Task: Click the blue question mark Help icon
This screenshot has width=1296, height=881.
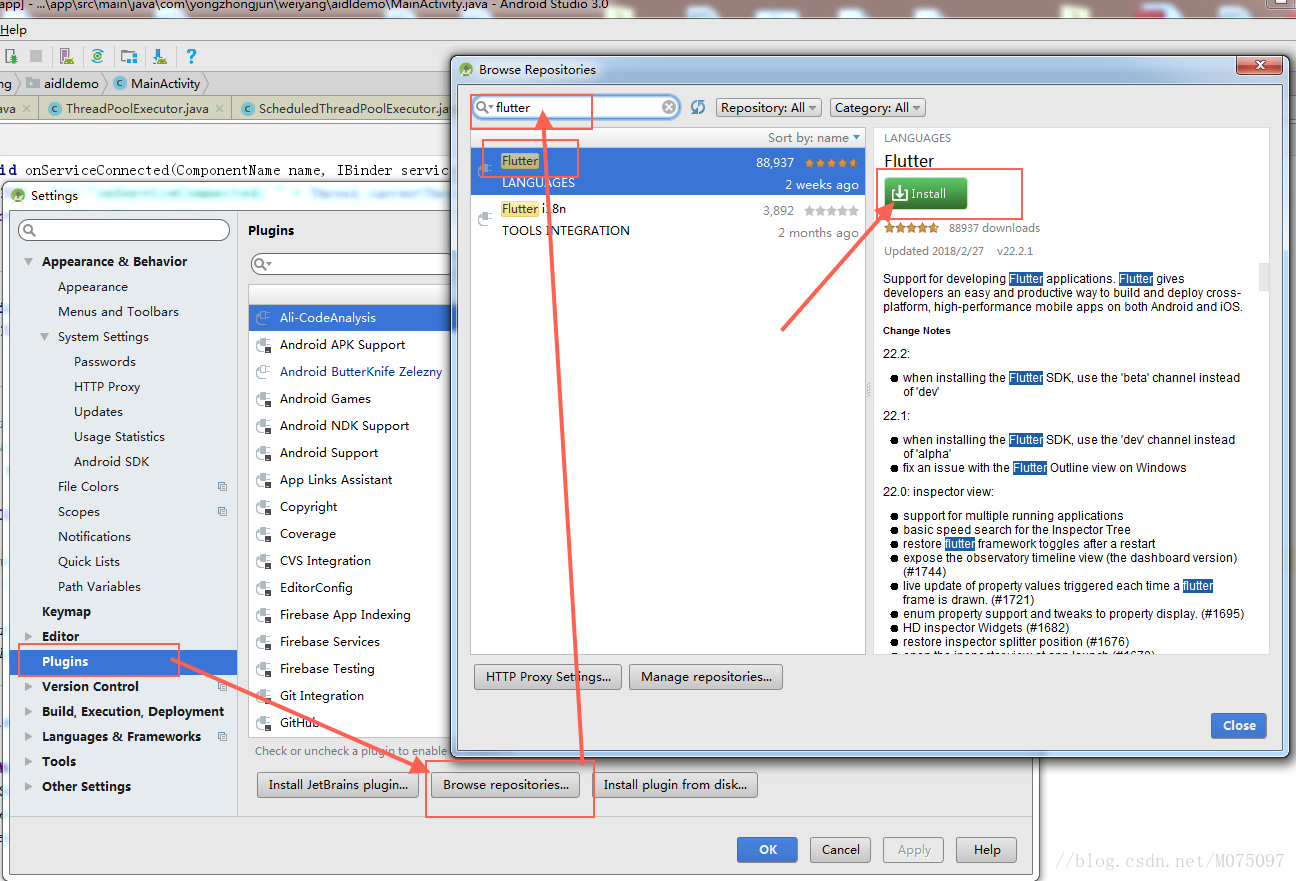Action: (x=191, y=56)
